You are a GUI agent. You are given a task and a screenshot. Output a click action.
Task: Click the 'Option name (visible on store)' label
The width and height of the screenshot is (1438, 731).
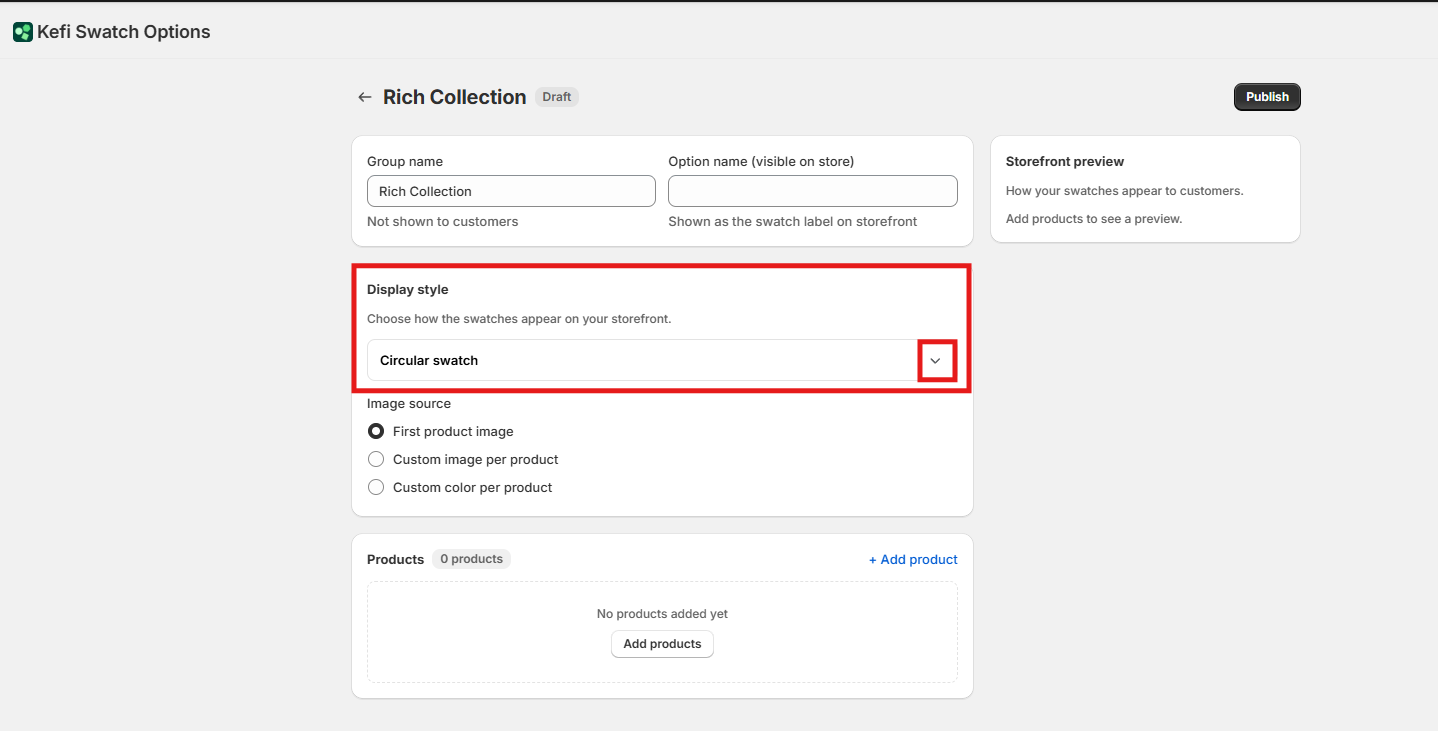[x=761, y=162]
